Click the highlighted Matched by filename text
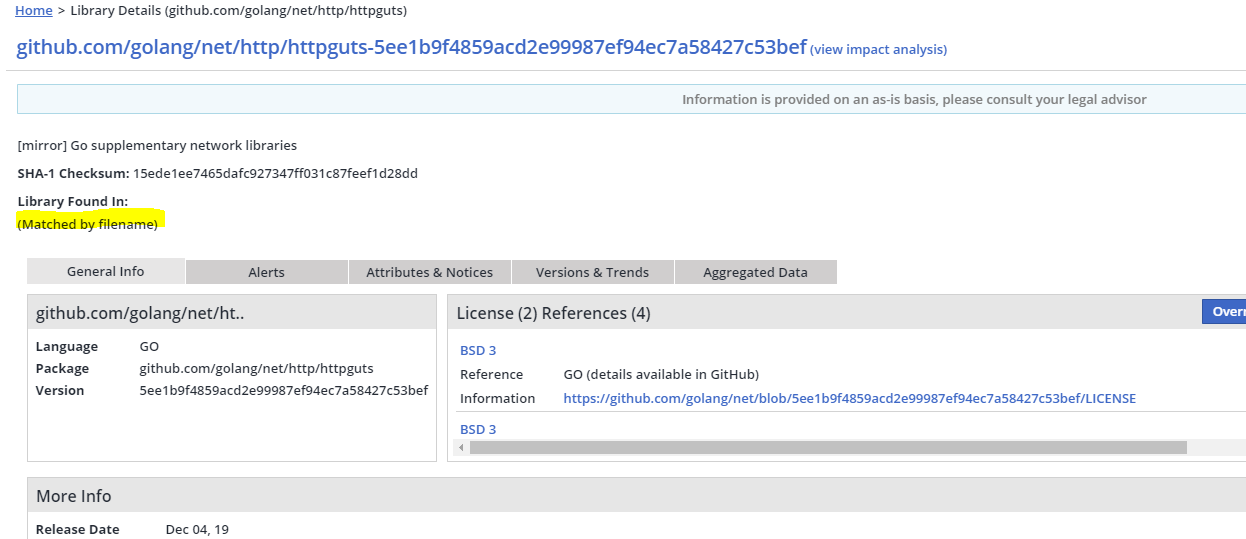1246x539 pixels. 88,224
